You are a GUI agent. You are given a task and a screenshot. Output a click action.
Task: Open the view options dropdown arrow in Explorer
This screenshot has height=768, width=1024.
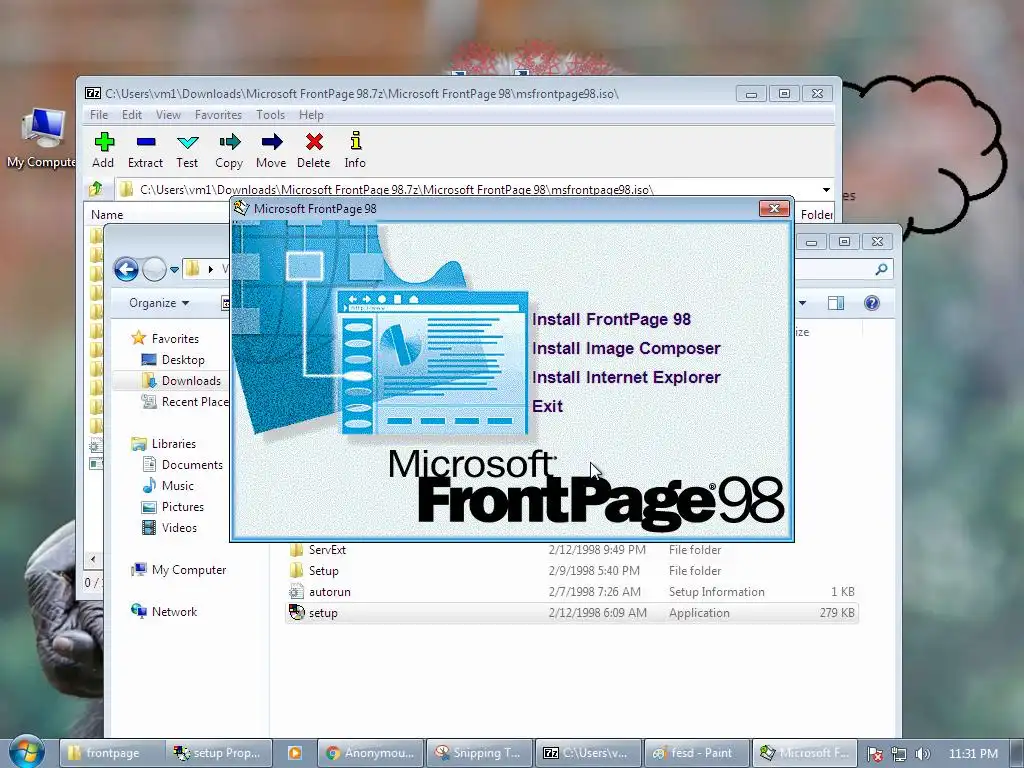[803, 303]
